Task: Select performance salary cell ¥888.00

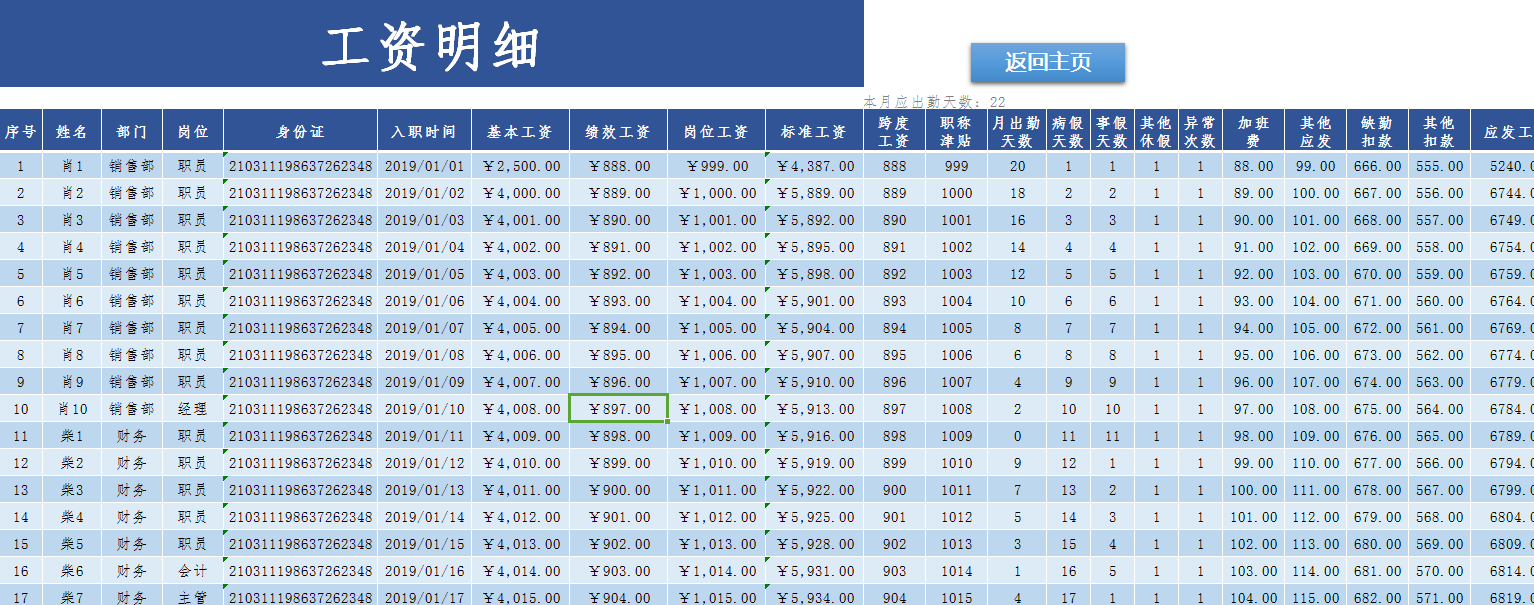Action: point(618,166)
